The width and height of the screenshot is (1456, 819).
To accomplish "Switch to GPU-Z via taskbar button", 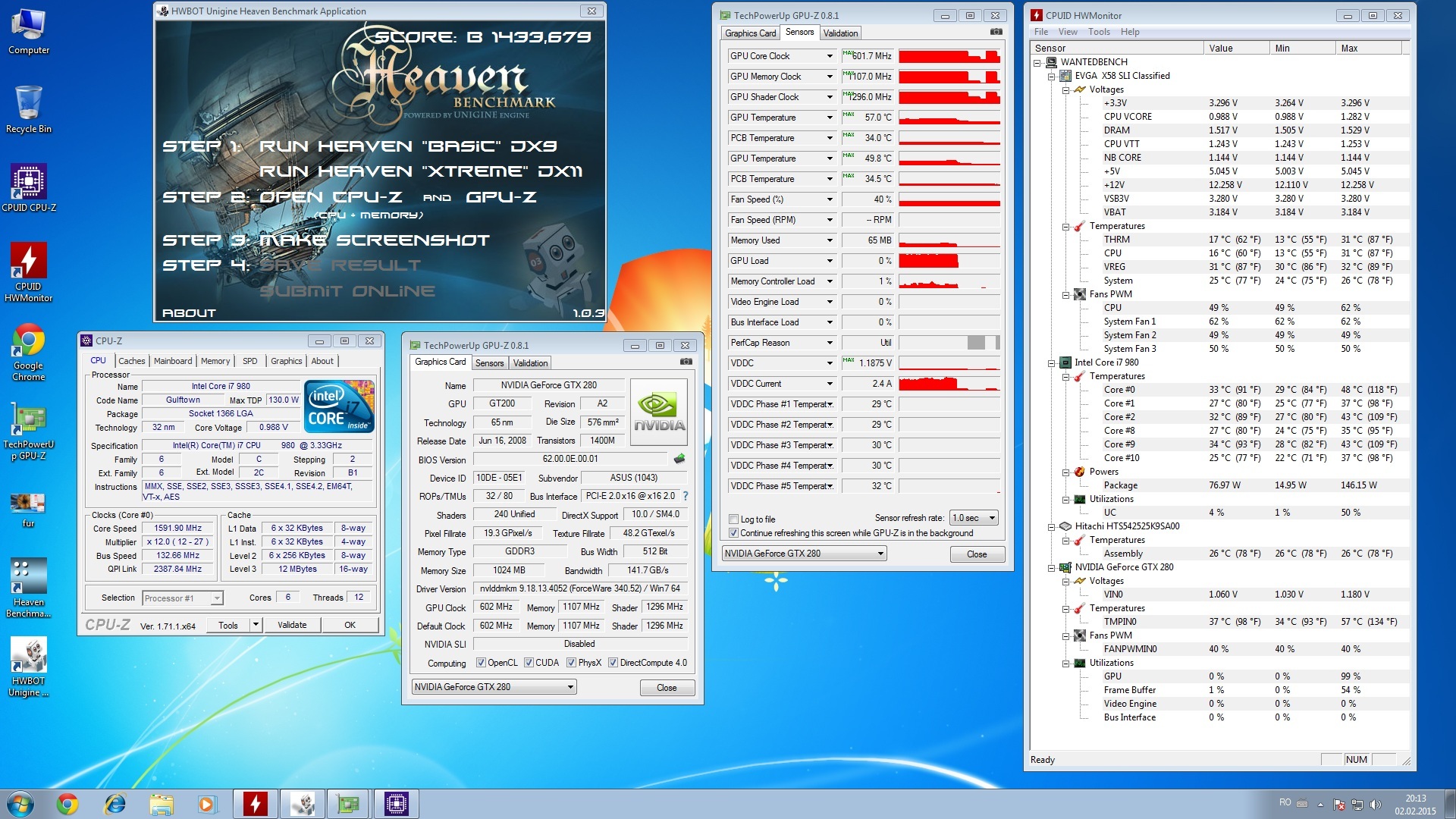I will click(x=349, y=804).
